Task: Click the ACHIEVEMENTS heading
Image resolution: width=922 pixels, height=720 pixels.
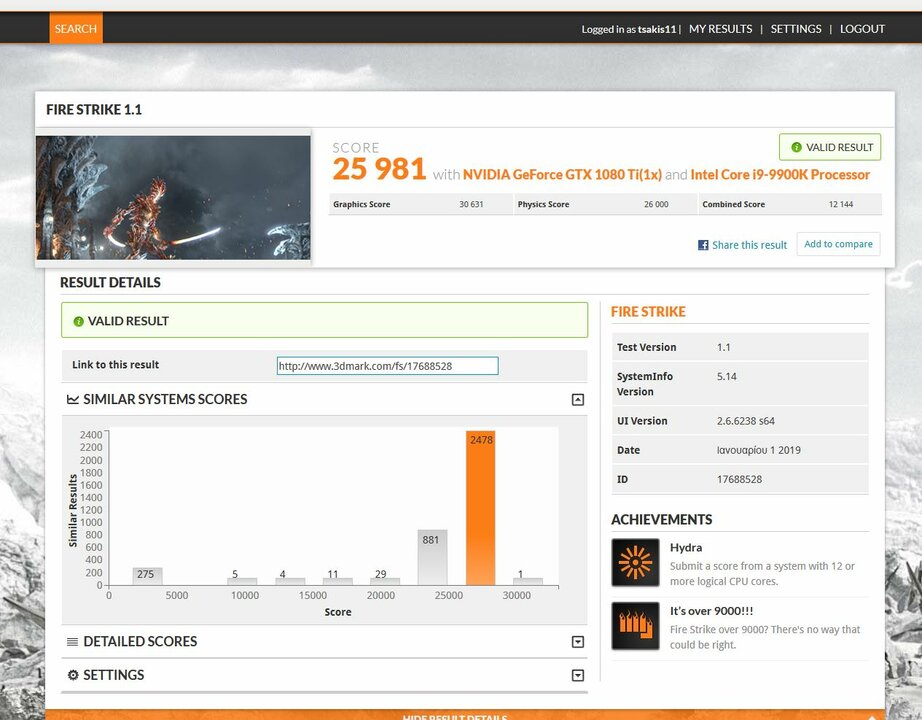Action: (x=662, y=520)
